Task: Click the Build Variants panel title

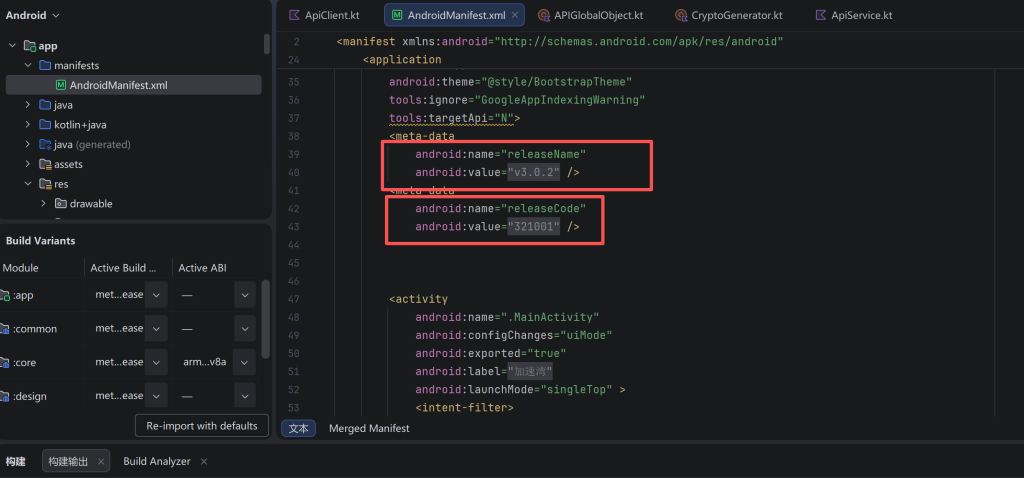Action: pos(40,241)
